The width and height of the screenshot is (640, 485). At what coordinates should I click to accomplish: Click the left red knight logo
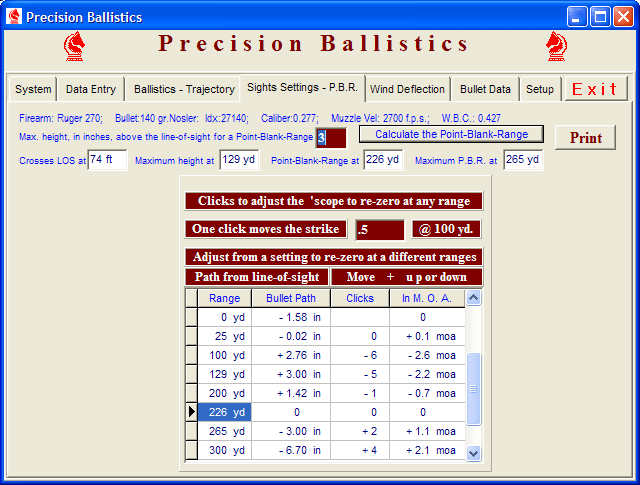[x=75, y=46]
